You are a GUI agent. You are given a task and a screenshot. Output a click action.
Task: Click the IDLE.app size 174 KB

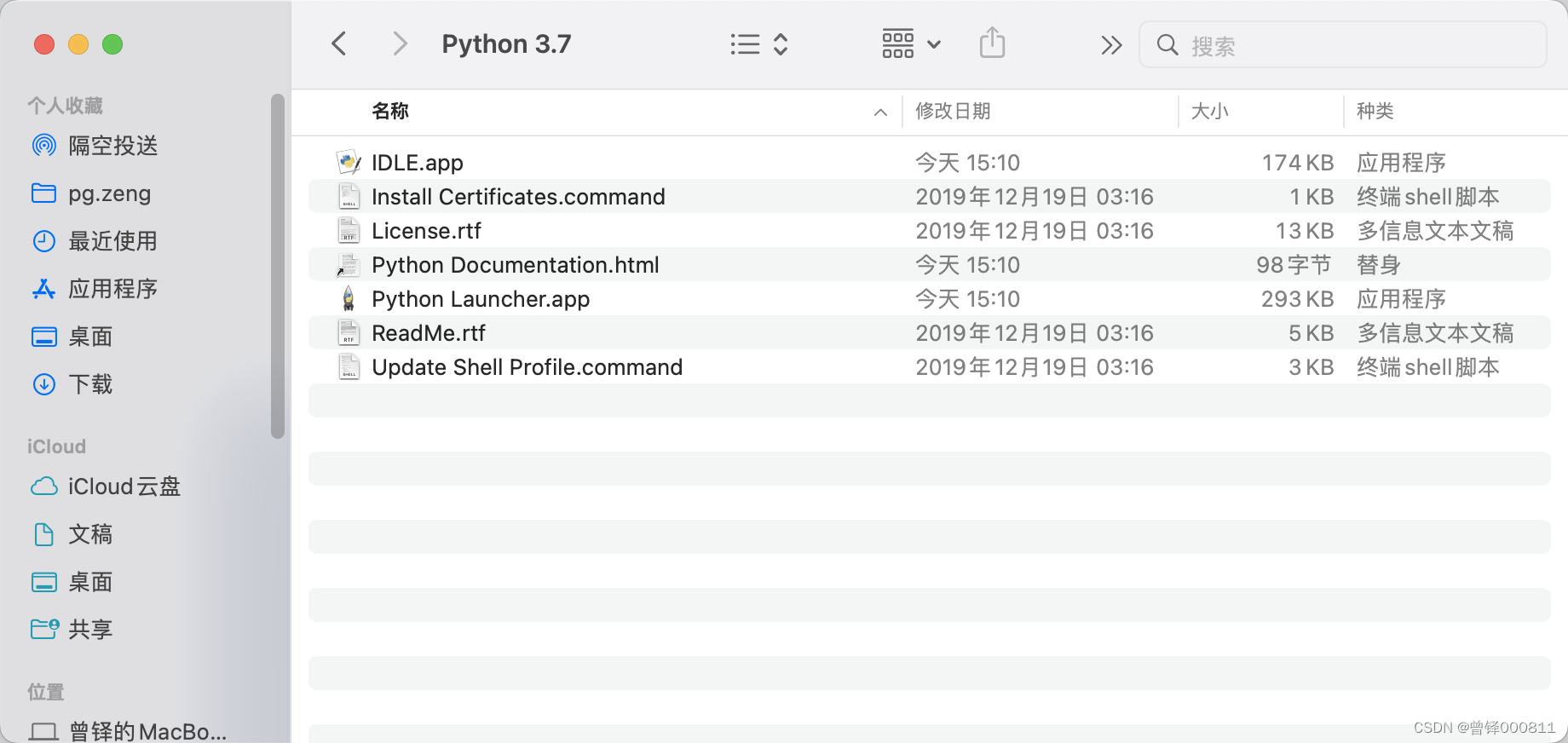pos(1298,163)
